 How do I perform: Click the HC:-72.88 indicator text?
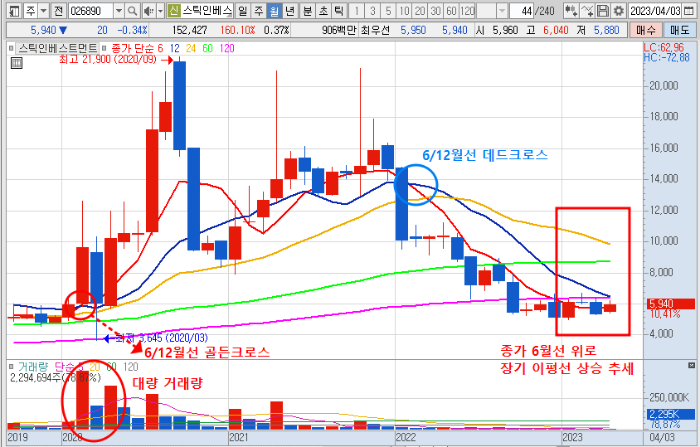point(667,57)
